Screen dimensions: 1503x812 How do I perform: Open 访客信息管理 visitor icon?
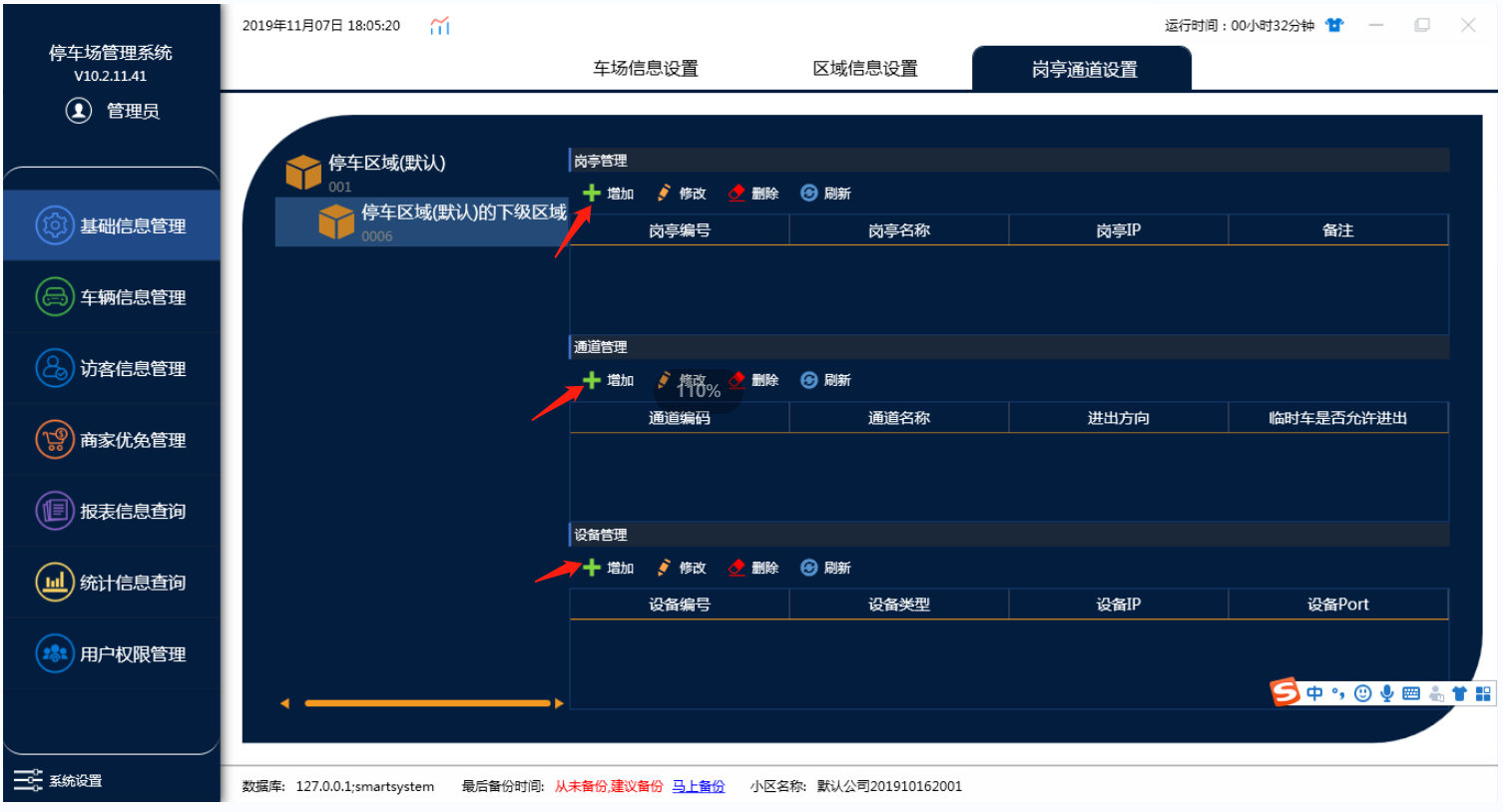[x=55, y=368]
